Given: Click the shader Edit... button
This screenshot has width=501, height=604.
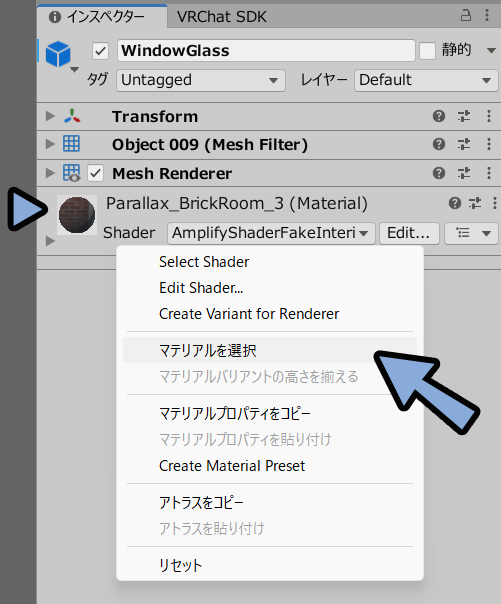Looking at the screenshot, I should (x=409, y=233).
